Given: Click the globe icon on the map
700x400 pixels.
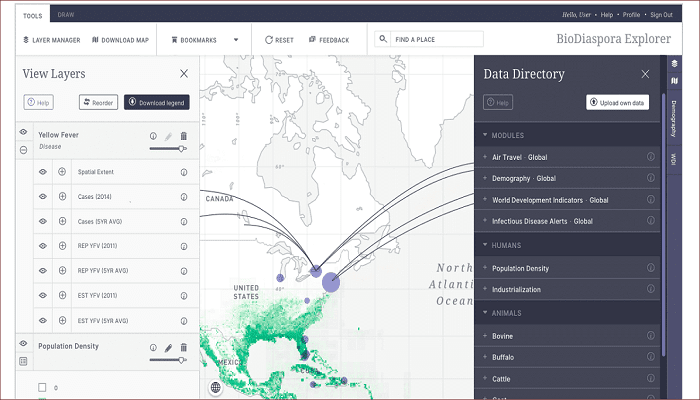Looking at the screenshot, I should click(216, 387).
